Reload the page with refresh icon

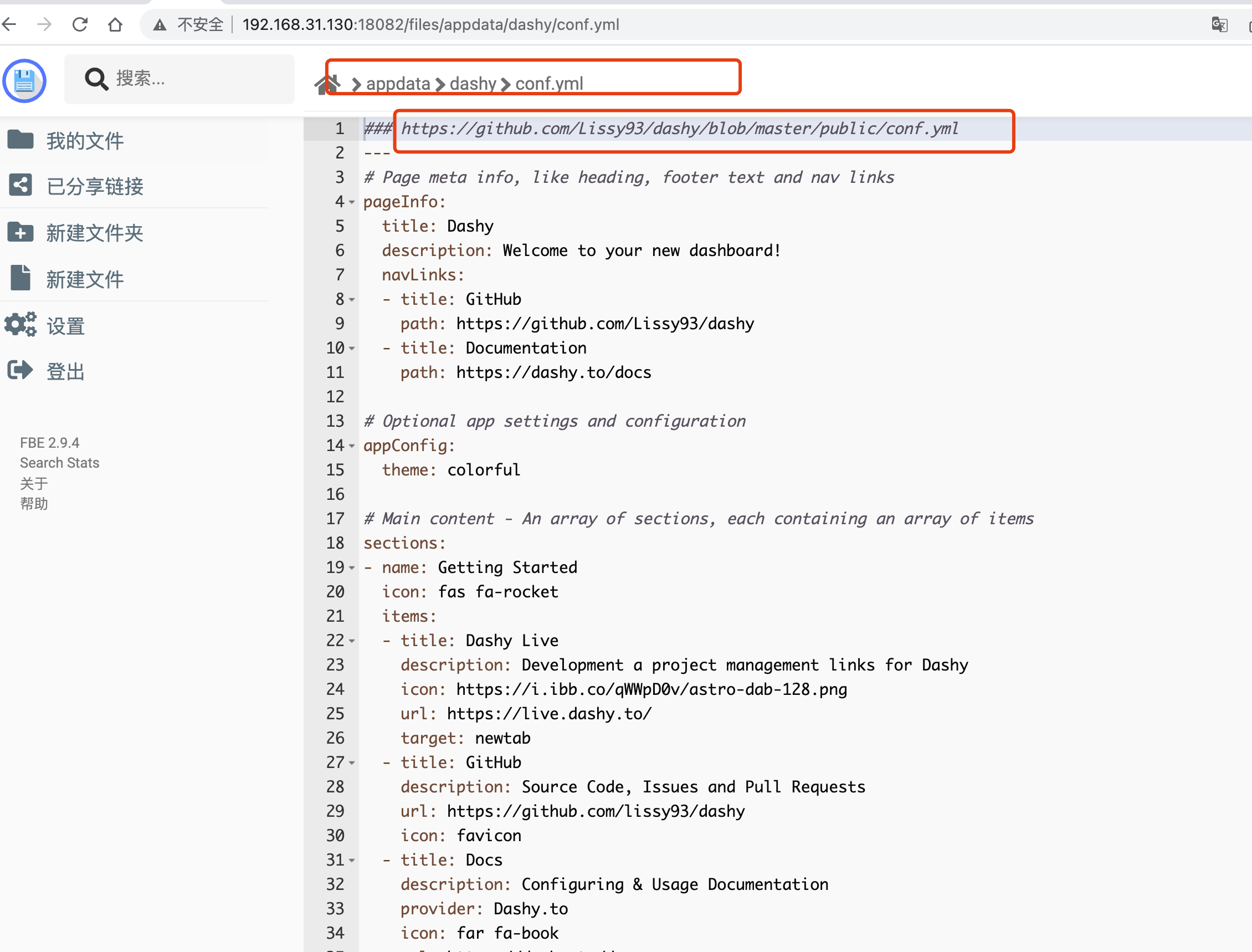80,24
